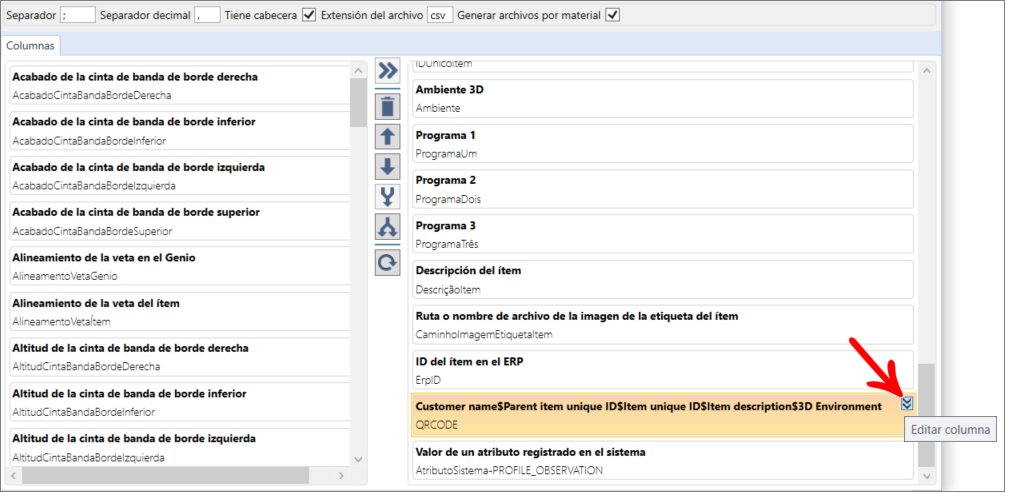Screen dimensions: 1032x503
Task: Uncheck Generar archivos por material
Action: click(x=613, y=15)
